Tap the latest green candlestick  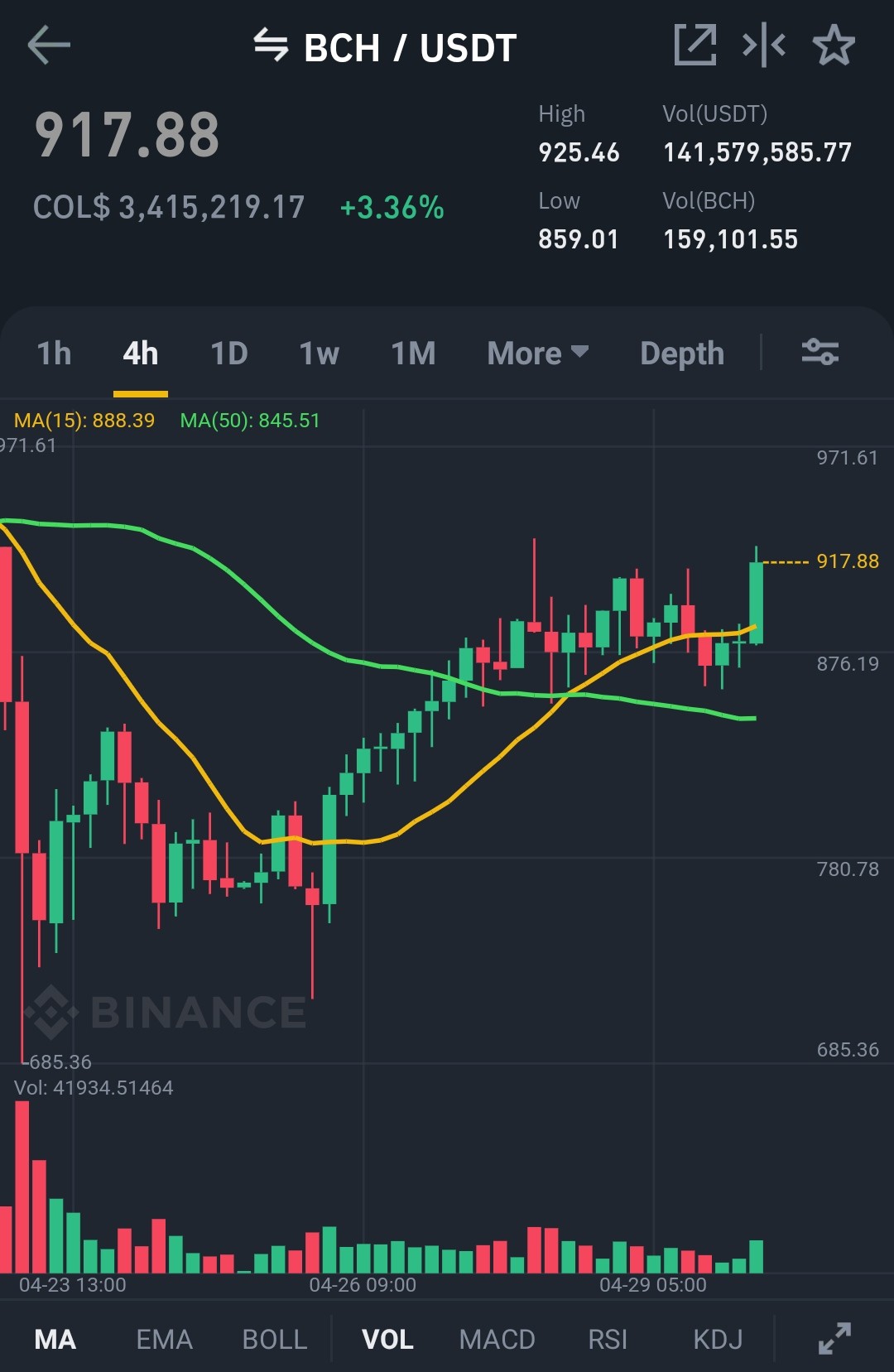(x=756, y=601)
